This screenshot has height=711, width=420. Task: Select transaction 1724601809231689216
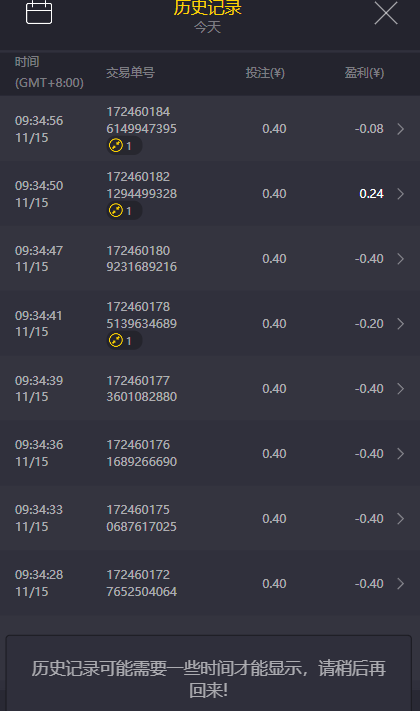point(142,258)
